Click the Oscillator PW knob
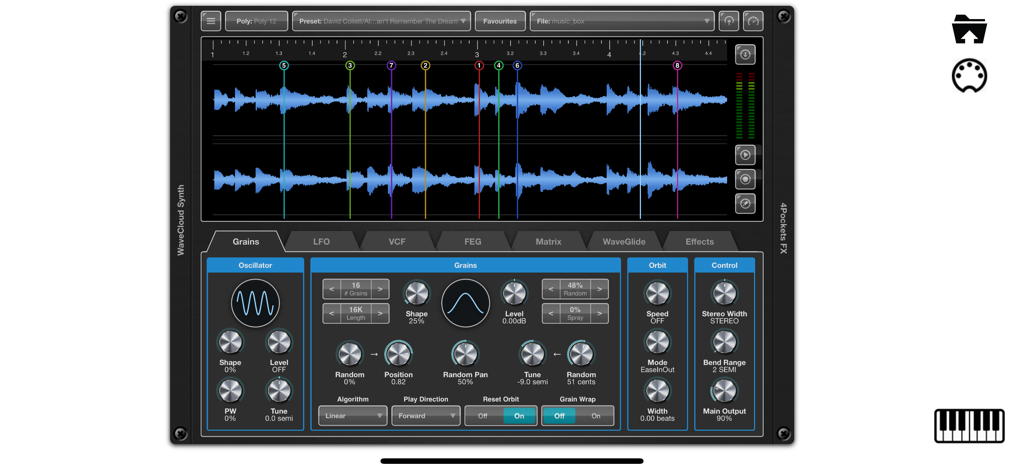The width and height of the screenshot is (1024, 473). (230, 391)
